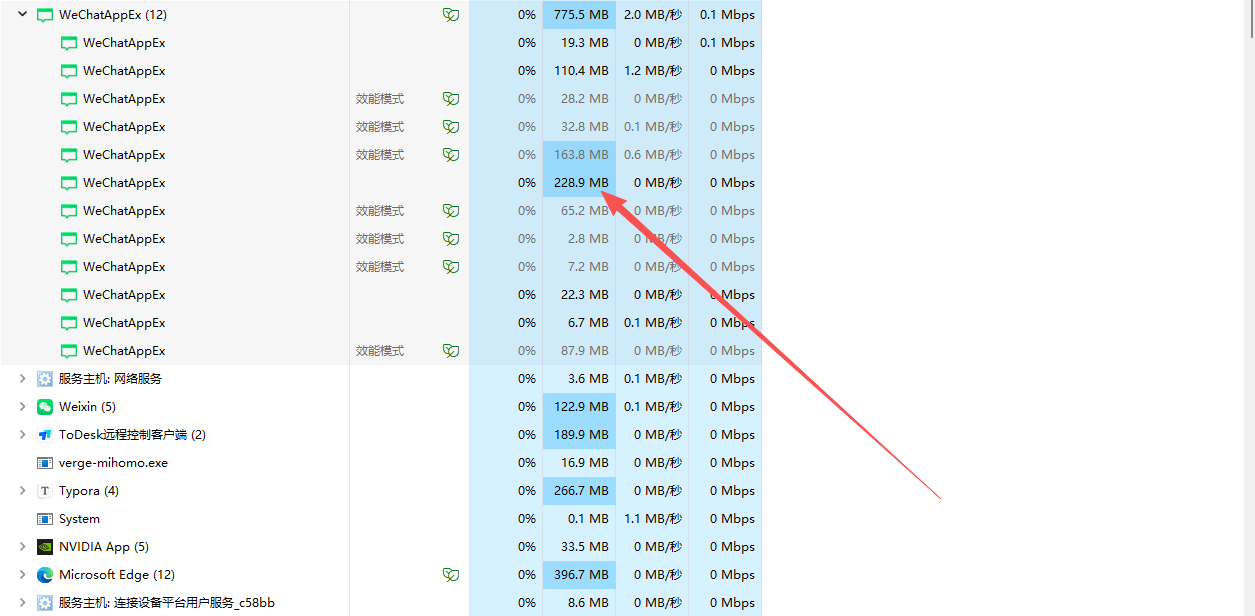Click the 189.9 MB memory cell of ToDesk
Viewport: 1255px width, 616px height.
[x=579, y=435]
